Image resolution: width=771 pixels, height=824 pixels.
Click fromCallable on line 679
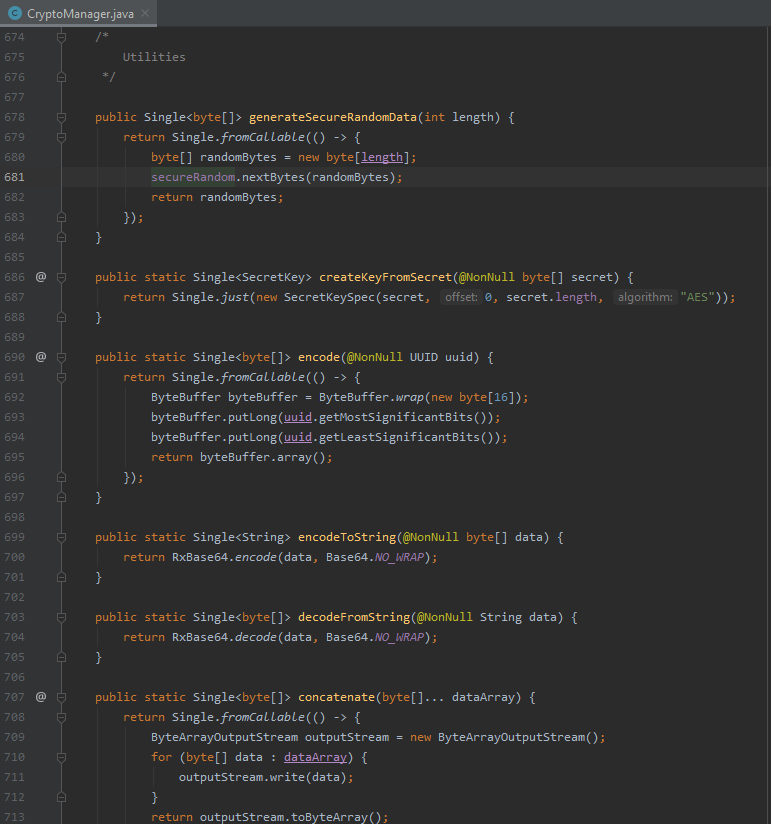(263, 137)
